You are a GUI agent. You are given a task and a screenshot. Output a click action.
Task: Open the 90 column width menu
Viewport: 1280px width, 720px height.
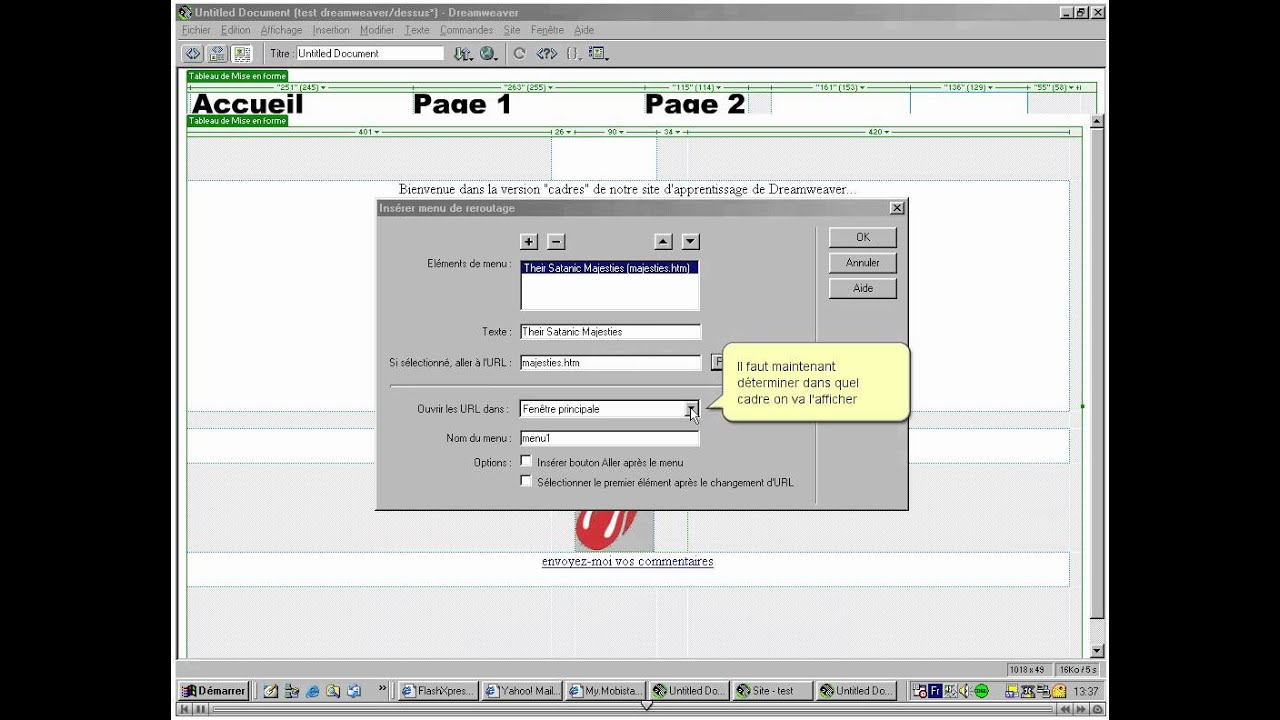(x=616, y=132)
